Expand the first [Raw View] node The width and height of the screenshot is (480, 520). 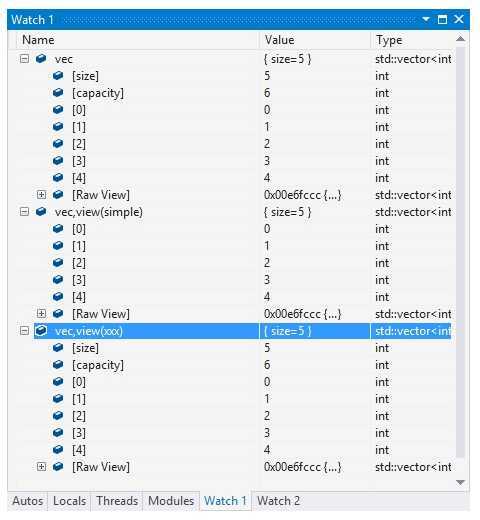pyautogui.click(x=41, y=194)
